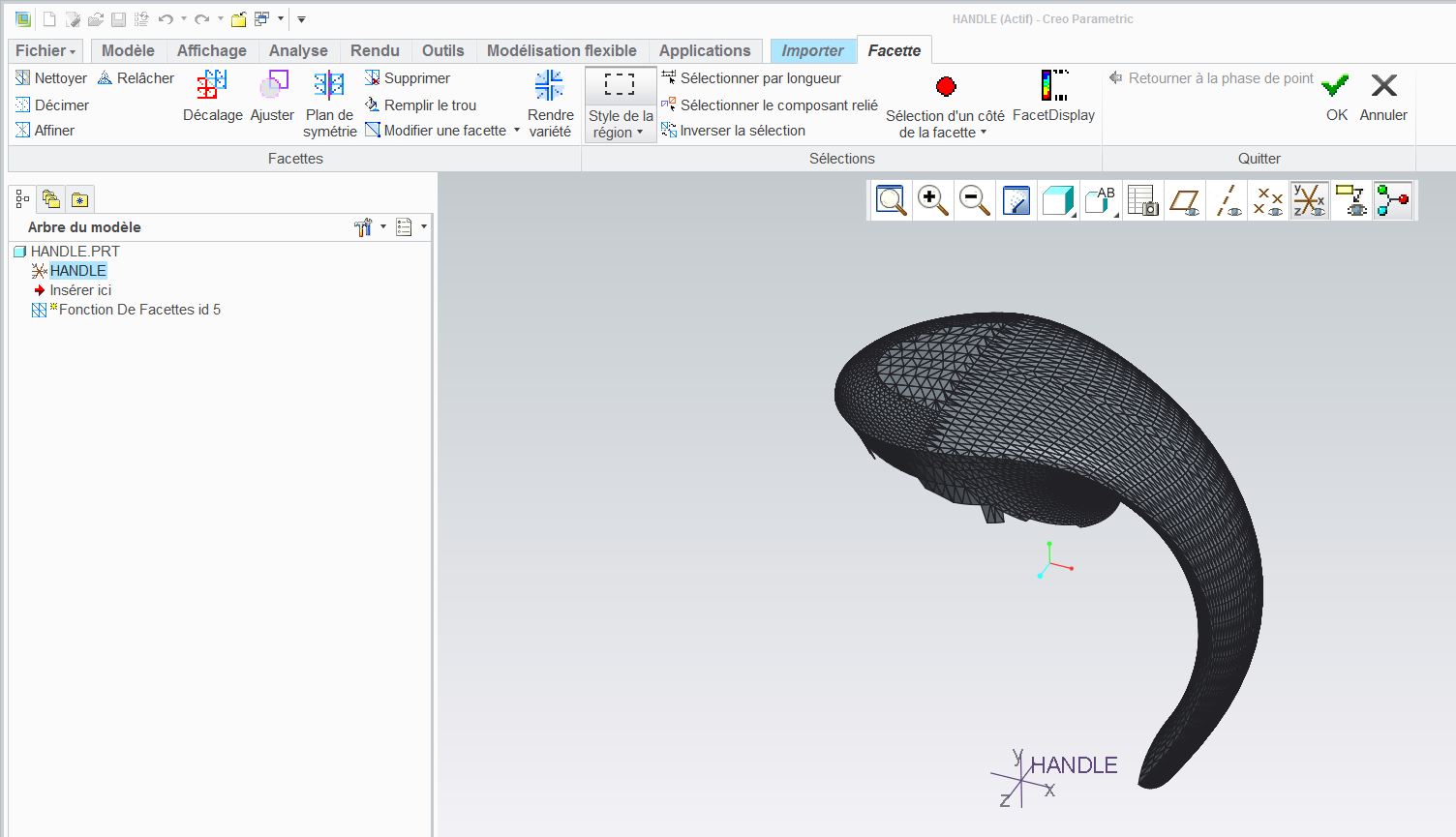Click the Rendre variété icon
1456x837 pixels.
550,87
